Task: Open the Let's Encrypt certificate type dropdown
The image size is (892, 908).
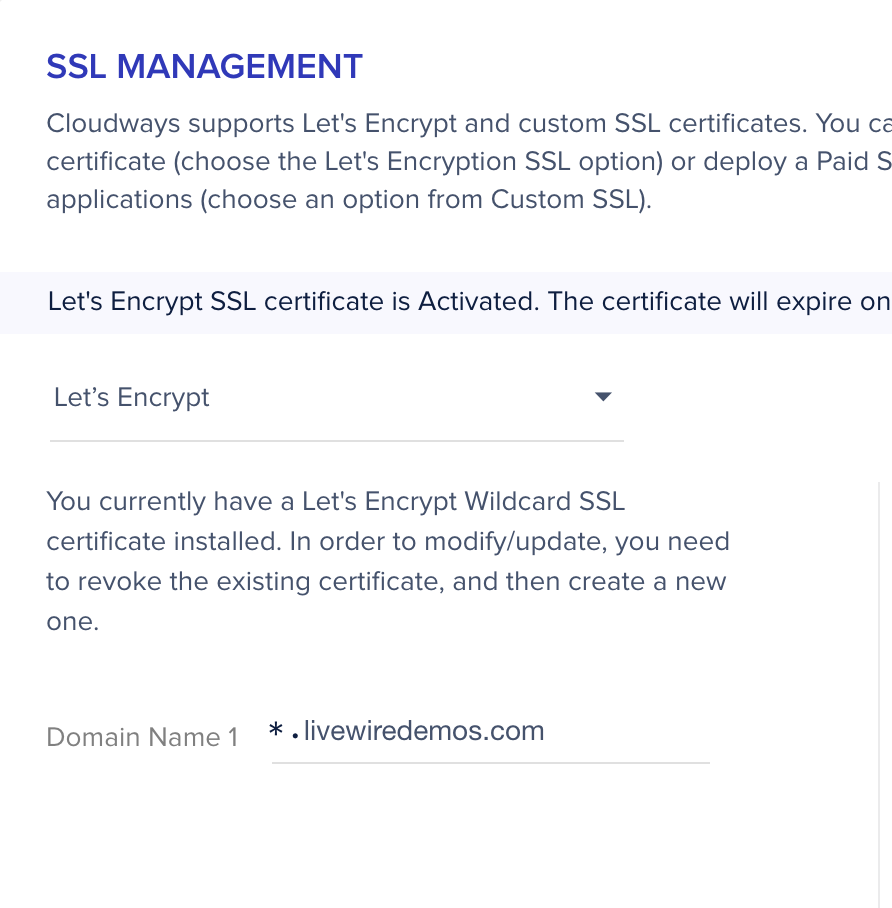Action: (335, 398)
